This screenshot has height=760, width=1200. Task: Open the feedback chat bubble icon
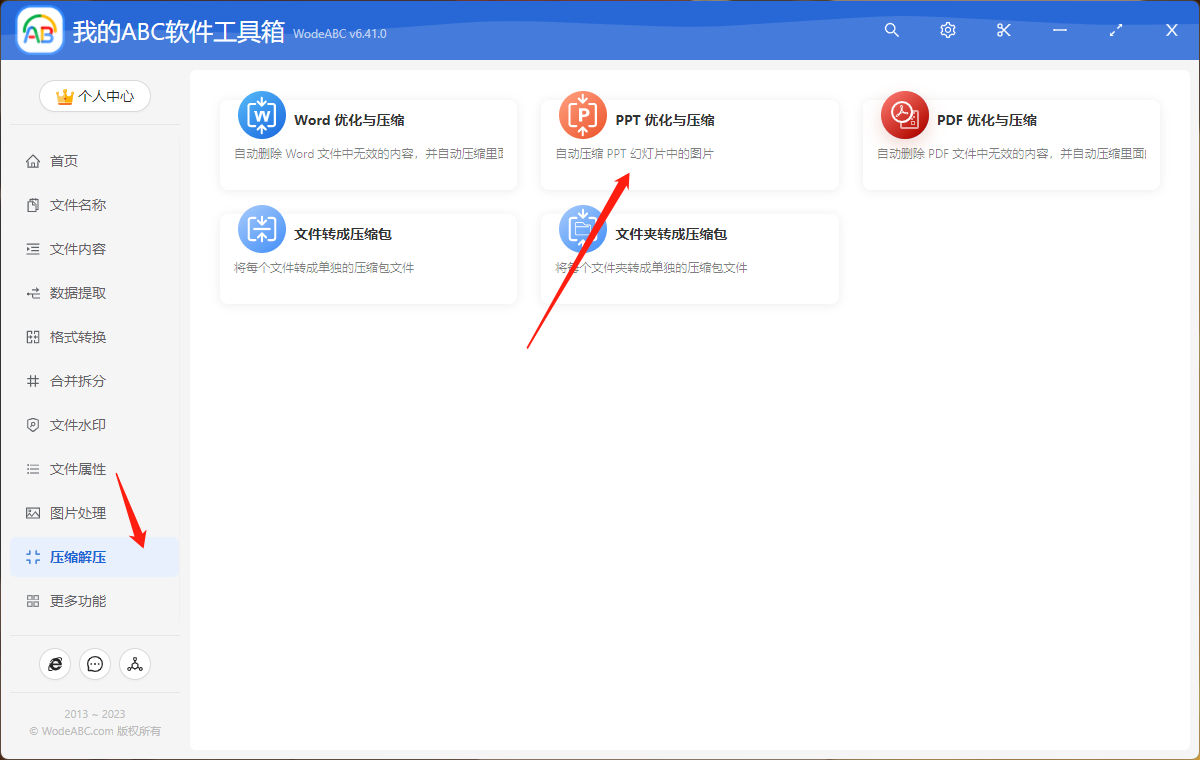tap(95, 663)
